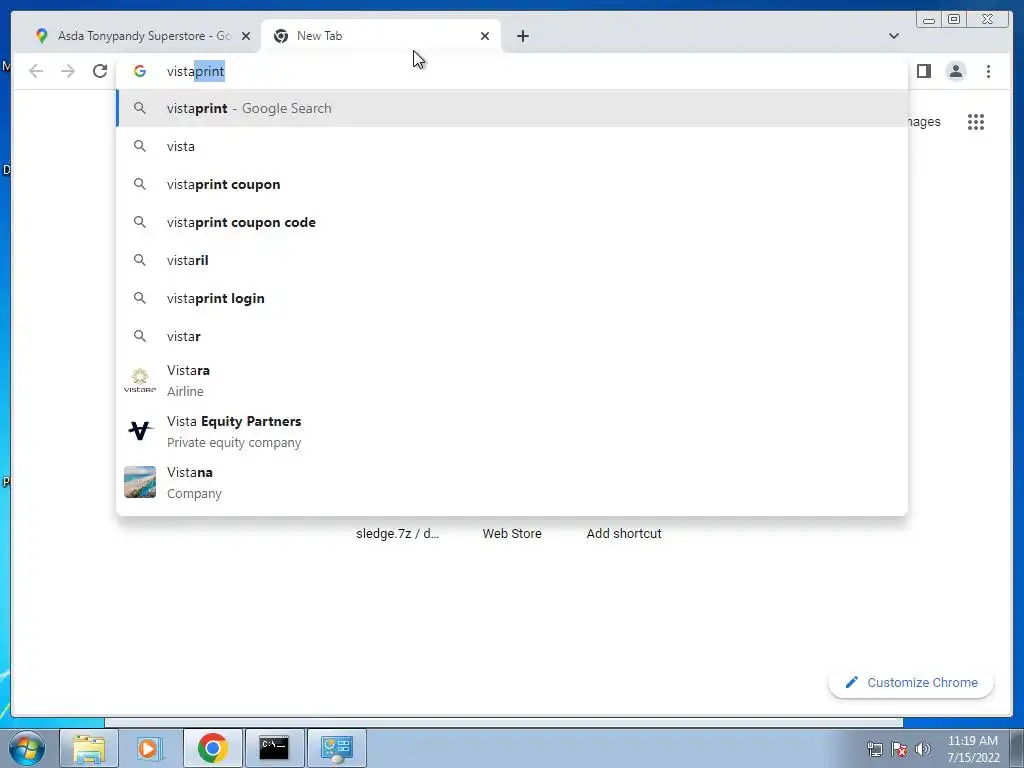This screenshot has width=1024, height=768.
Task: Open Windows Media Player from taskbar
Action: point(150,748)
